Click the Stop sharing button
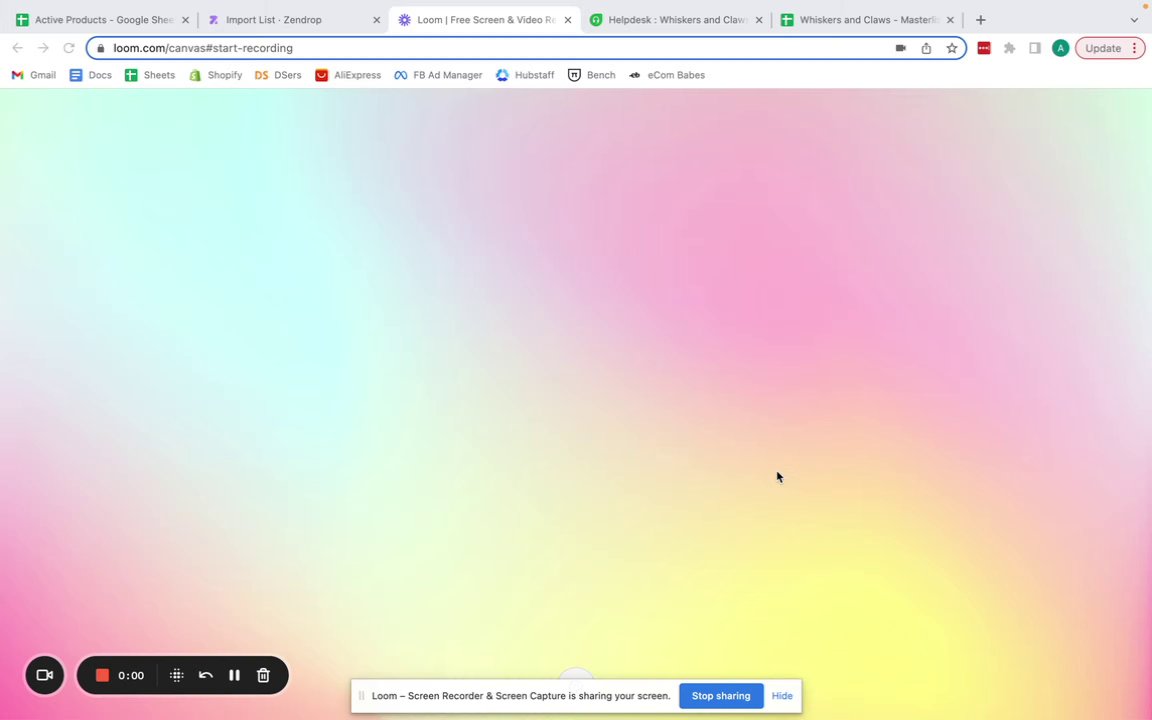Screen dimensions: 1152x720 tap(721, 696)
